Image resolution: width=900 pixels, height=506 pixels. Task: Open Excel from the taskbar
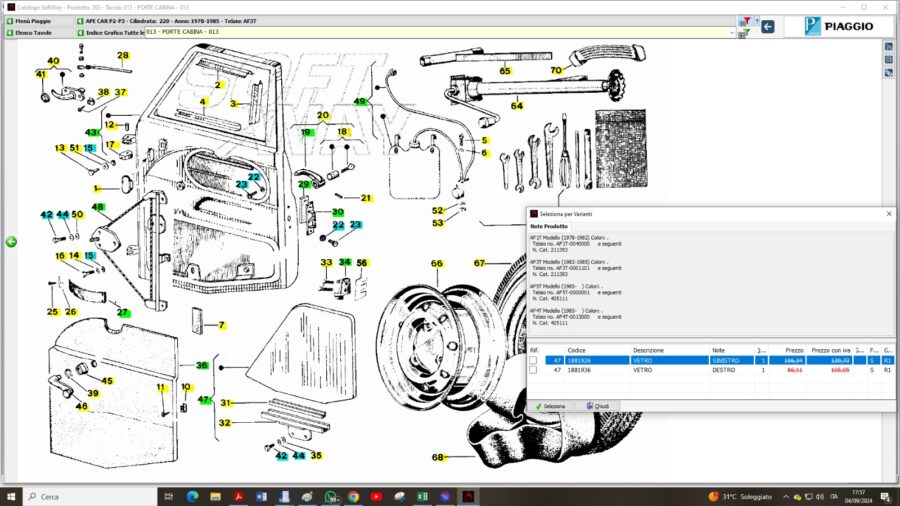tap(422, 496)
